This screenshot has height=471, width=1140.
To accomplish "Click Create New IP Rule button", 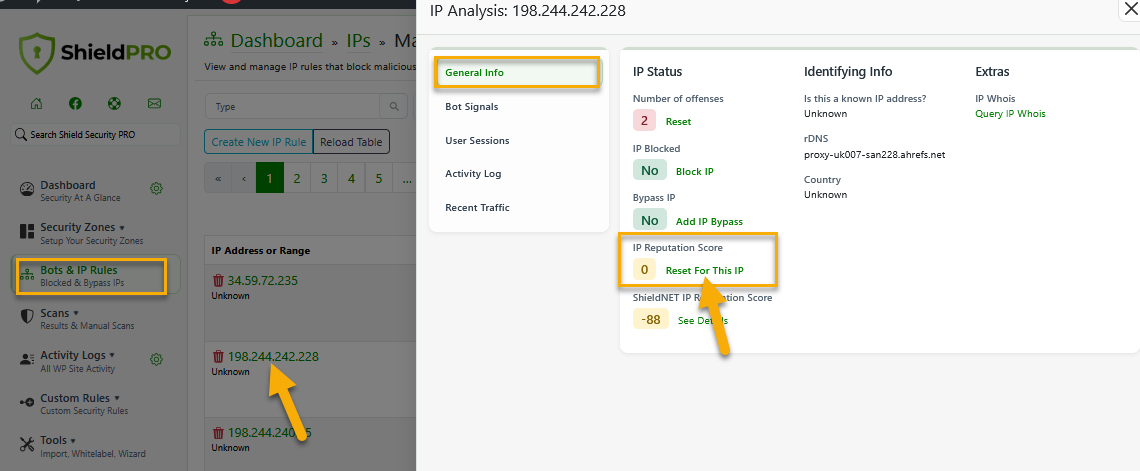I will (x=259, y=142).
